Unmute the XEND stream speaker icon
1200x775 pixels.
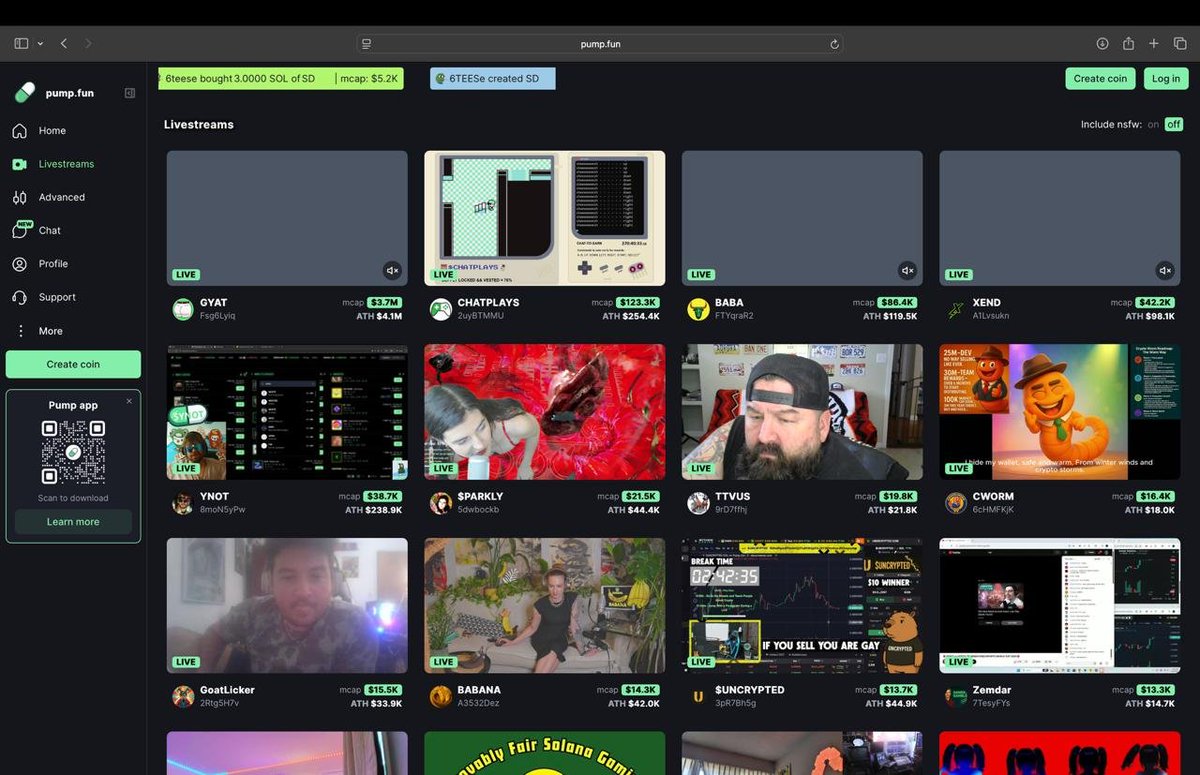tap(1165, 270)
